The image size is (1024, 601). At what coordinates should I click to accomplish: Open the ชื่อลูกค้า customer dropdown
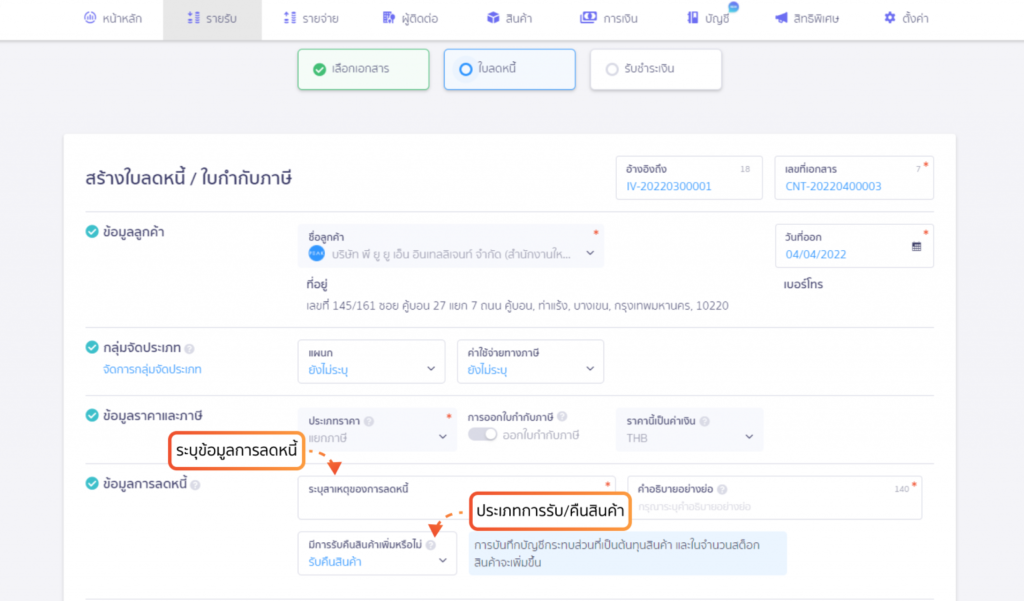(451, 246)
